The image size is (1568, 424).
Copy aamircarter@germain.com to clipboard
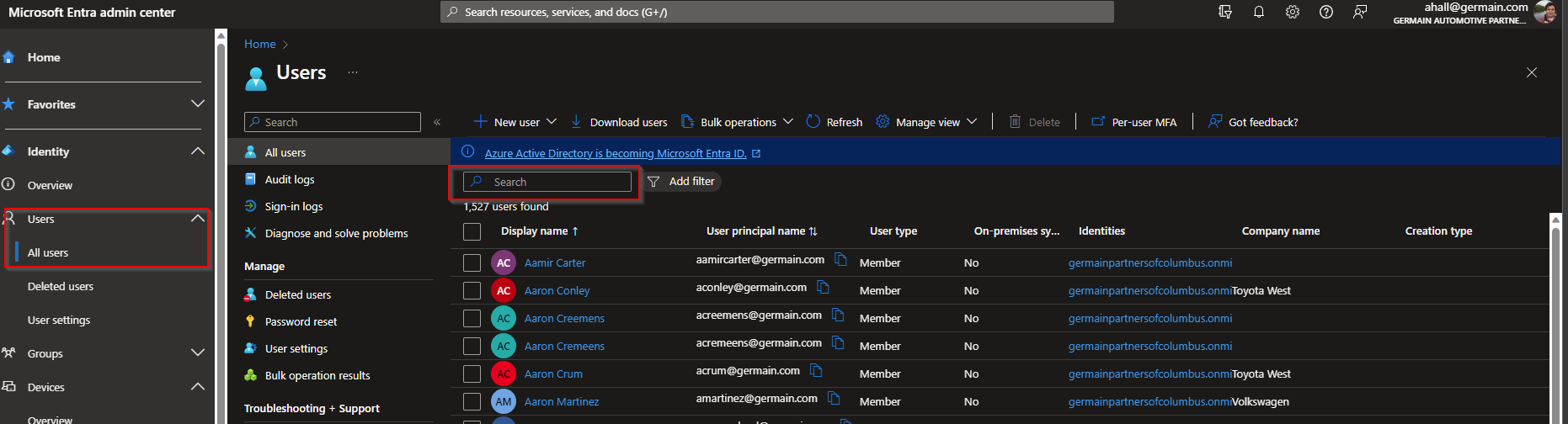point(840,259)
